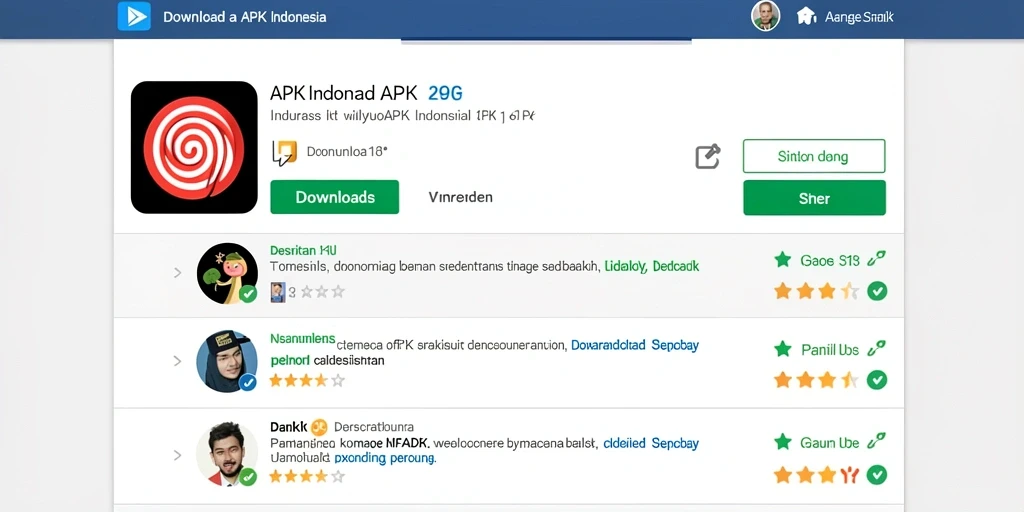
Task: Click the link icon next to Gaun Ube
Action: pyautogui.click(x=876, y=442)
